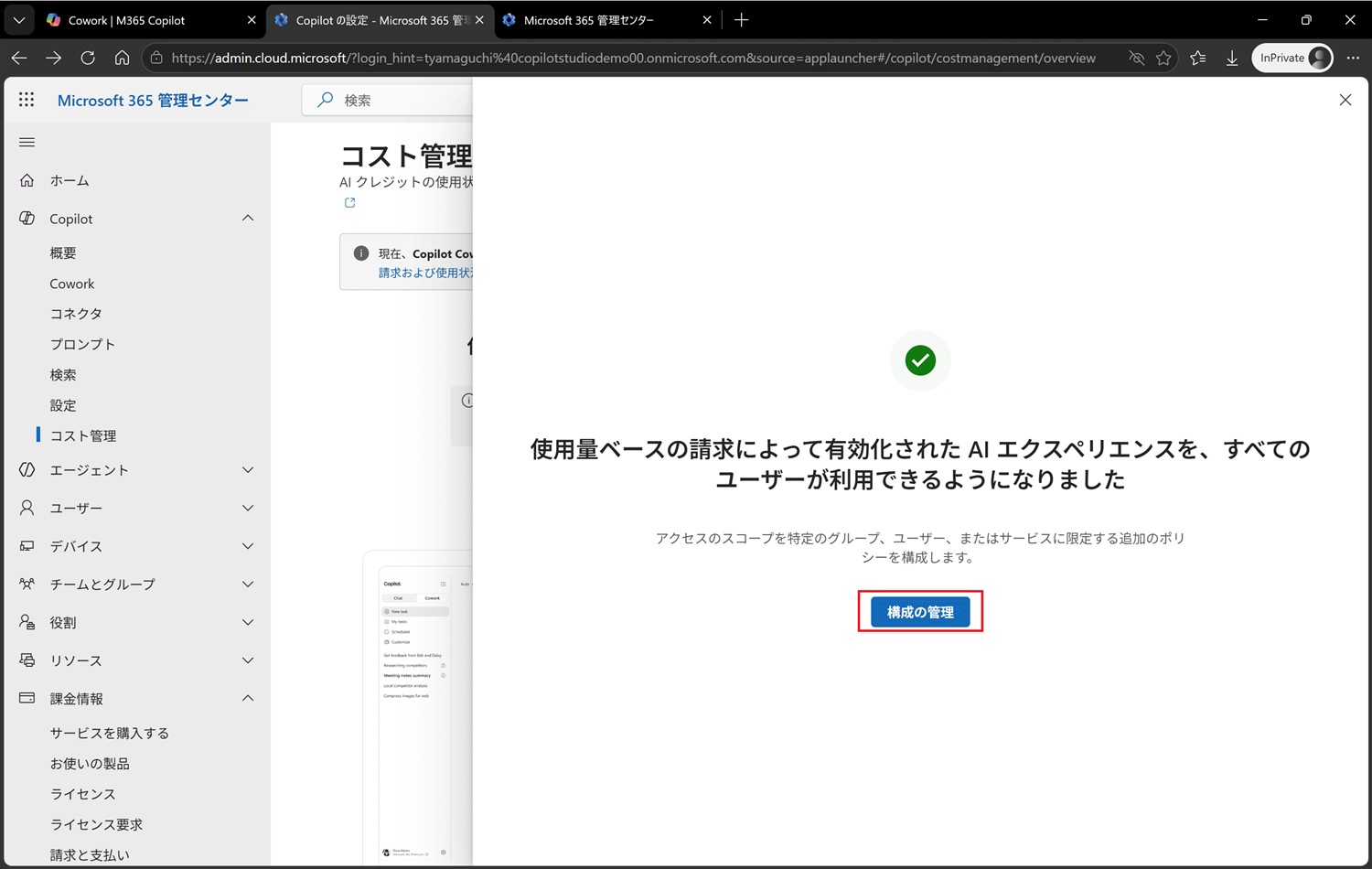The image size is (1372, 869).
Task: Expand the エージェント section chevron
Action: (x=248, y=469)
